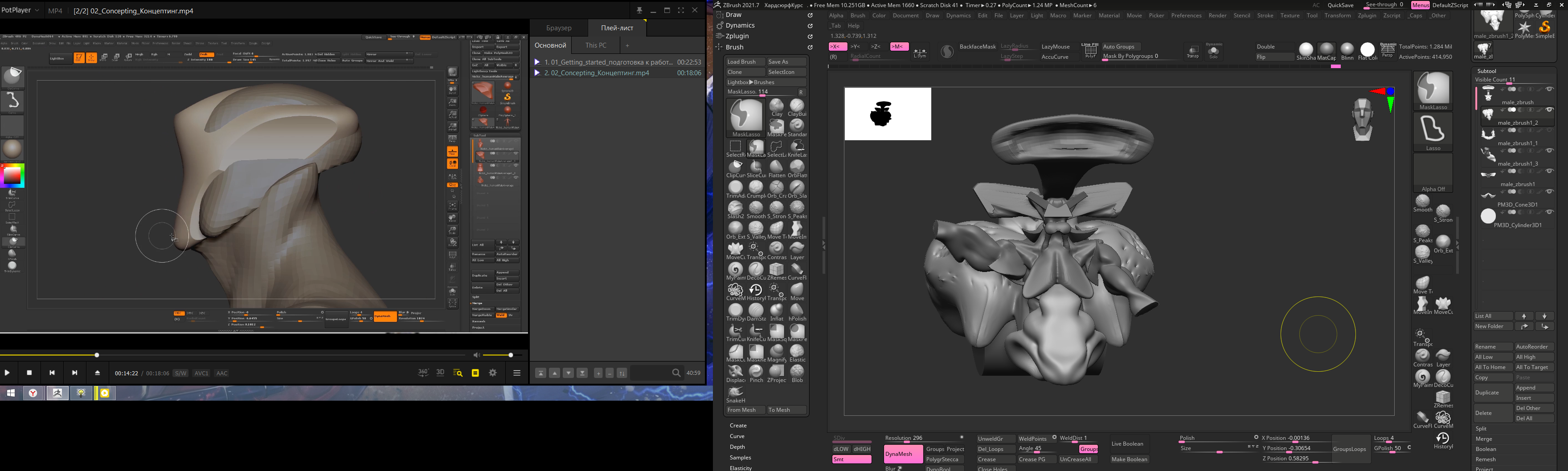Open the Stroke menu
The height and width of the screenshot is (471, 1568).
point(1265,16)
